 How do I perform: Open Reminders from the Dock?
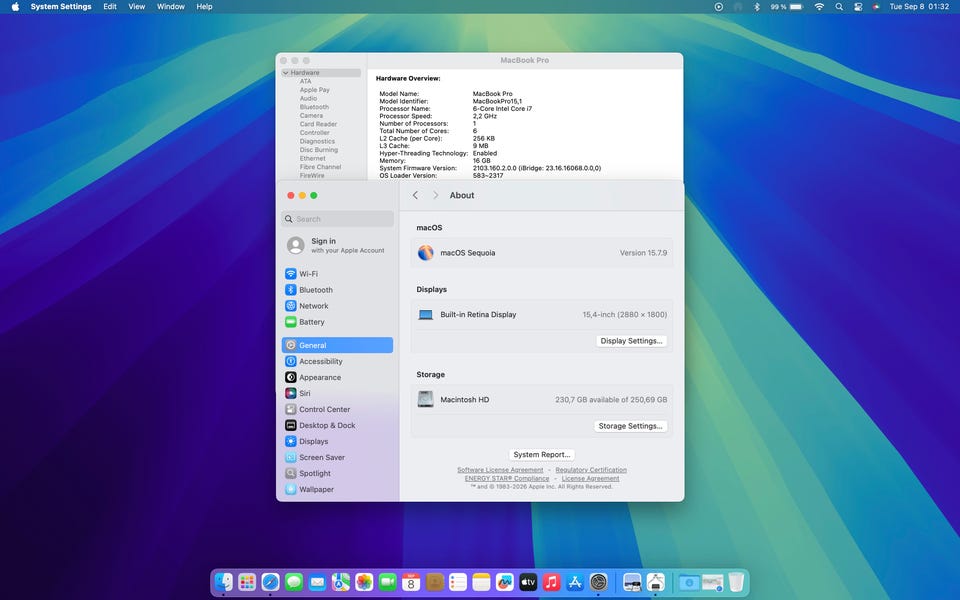(x=458, y=582)
